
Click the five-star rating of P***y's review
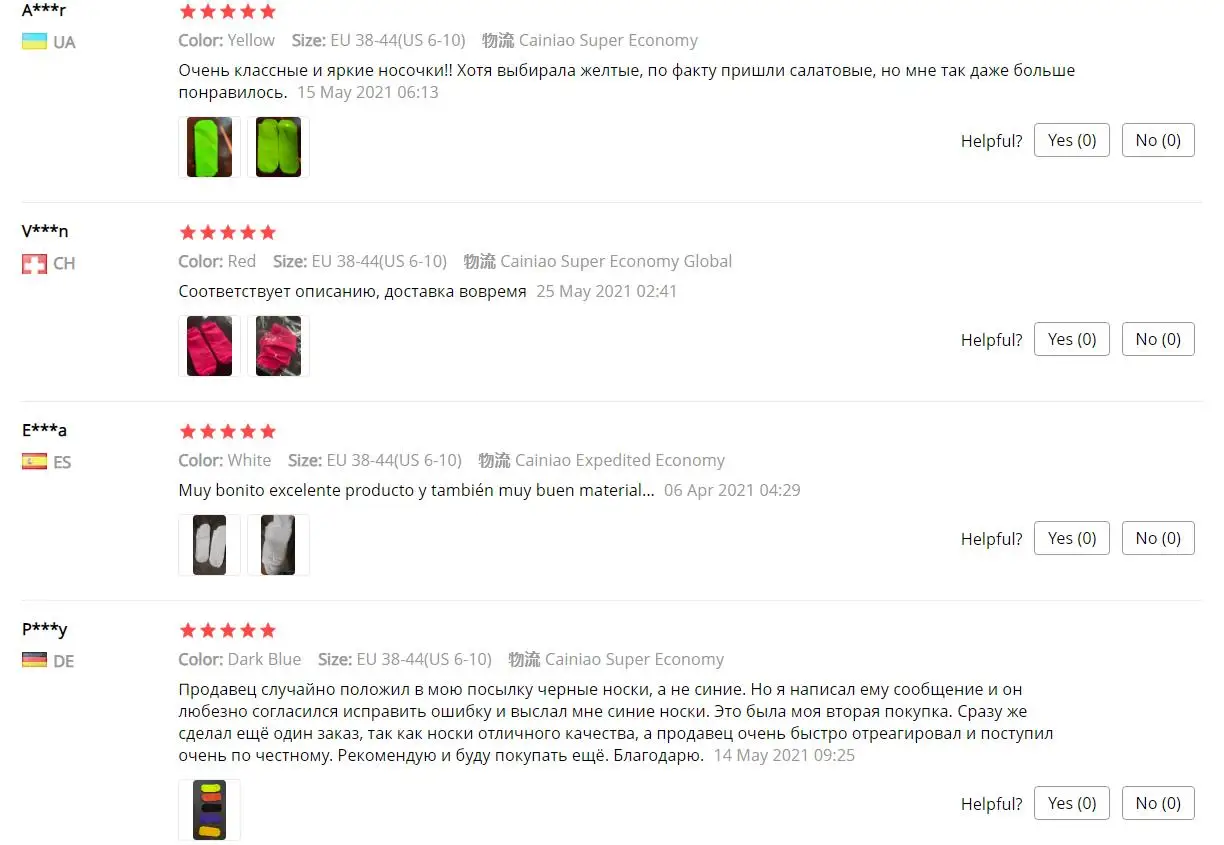(x=227, y=630)
